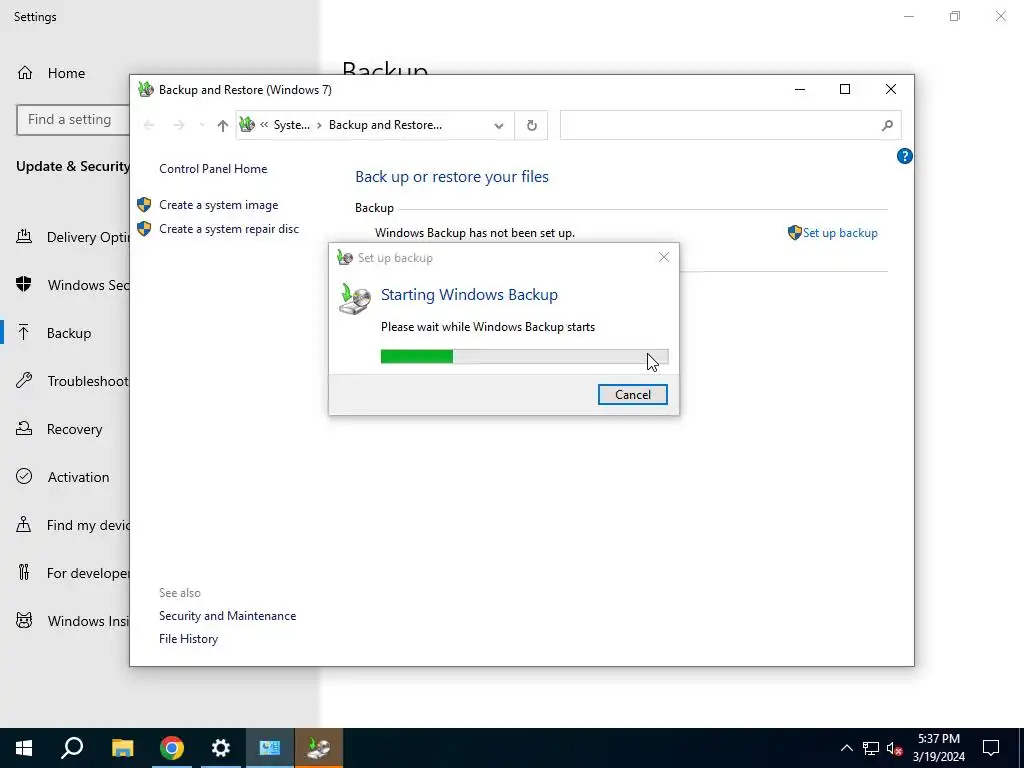Open the notification center icon
The image size is (1024, 768).
tap(991, 748)
